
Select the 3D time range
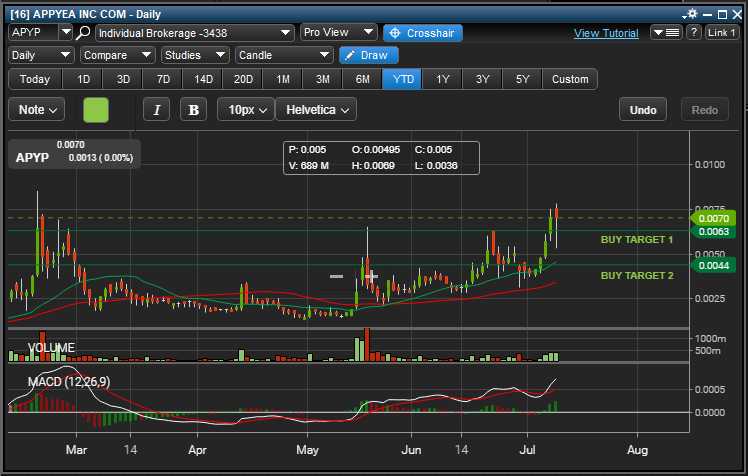tap(123, 79)
